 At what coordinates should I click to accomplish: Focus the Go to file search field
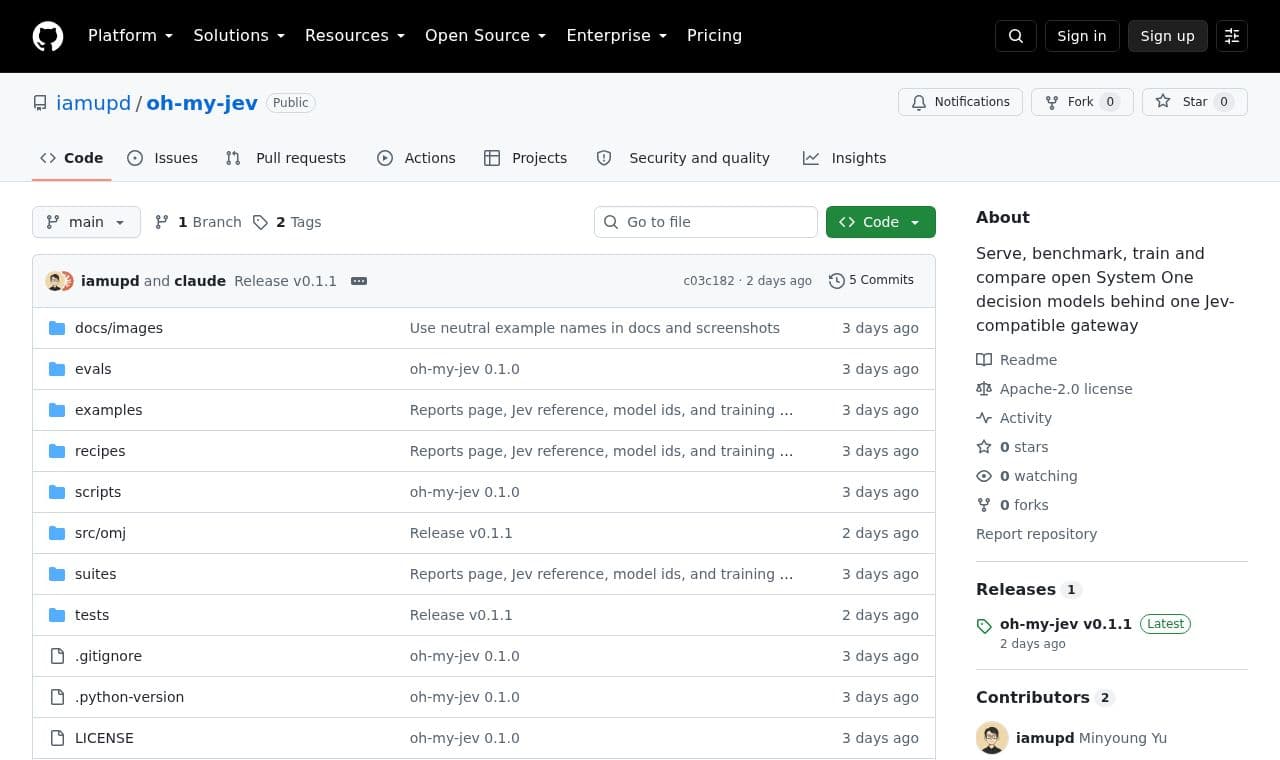tap(706, 222)
